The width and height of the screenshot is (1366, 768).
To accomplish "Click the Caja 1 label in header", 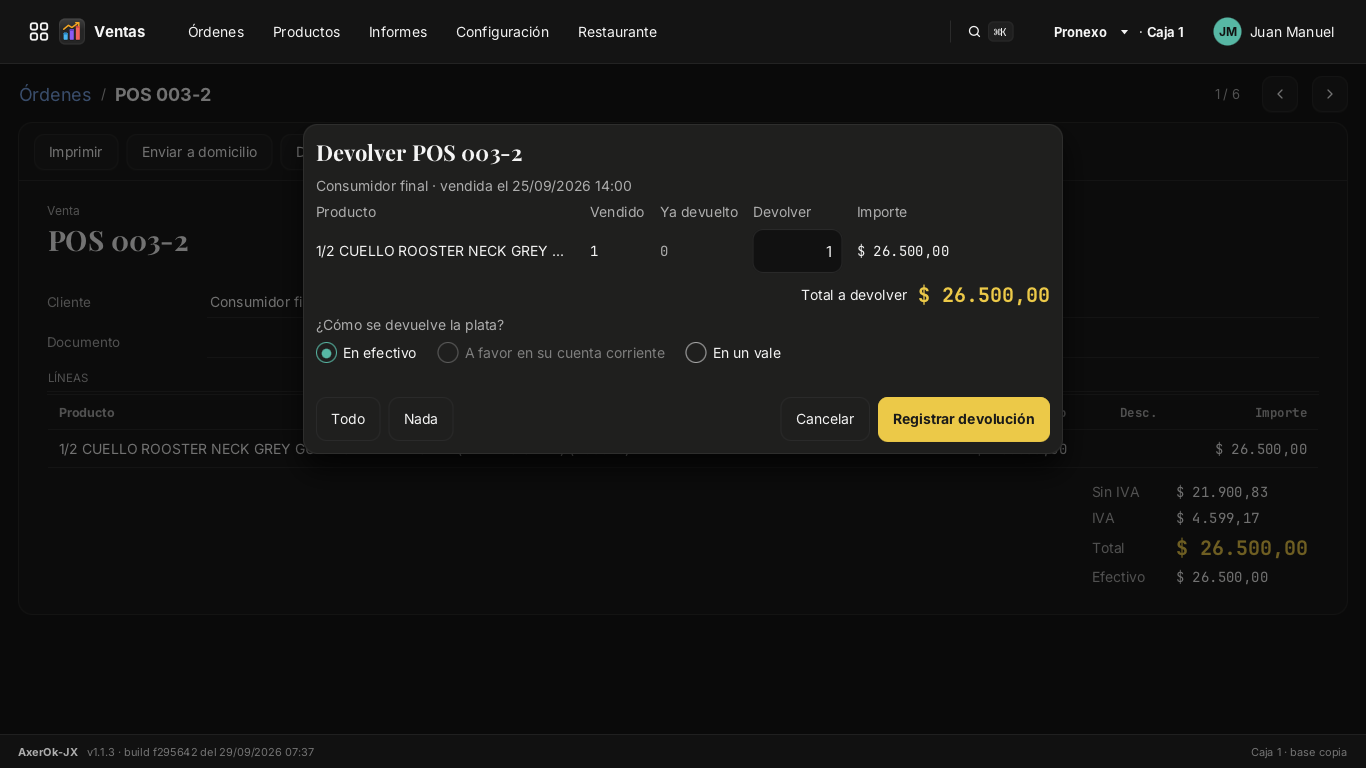I will [x=1165, y=32].
